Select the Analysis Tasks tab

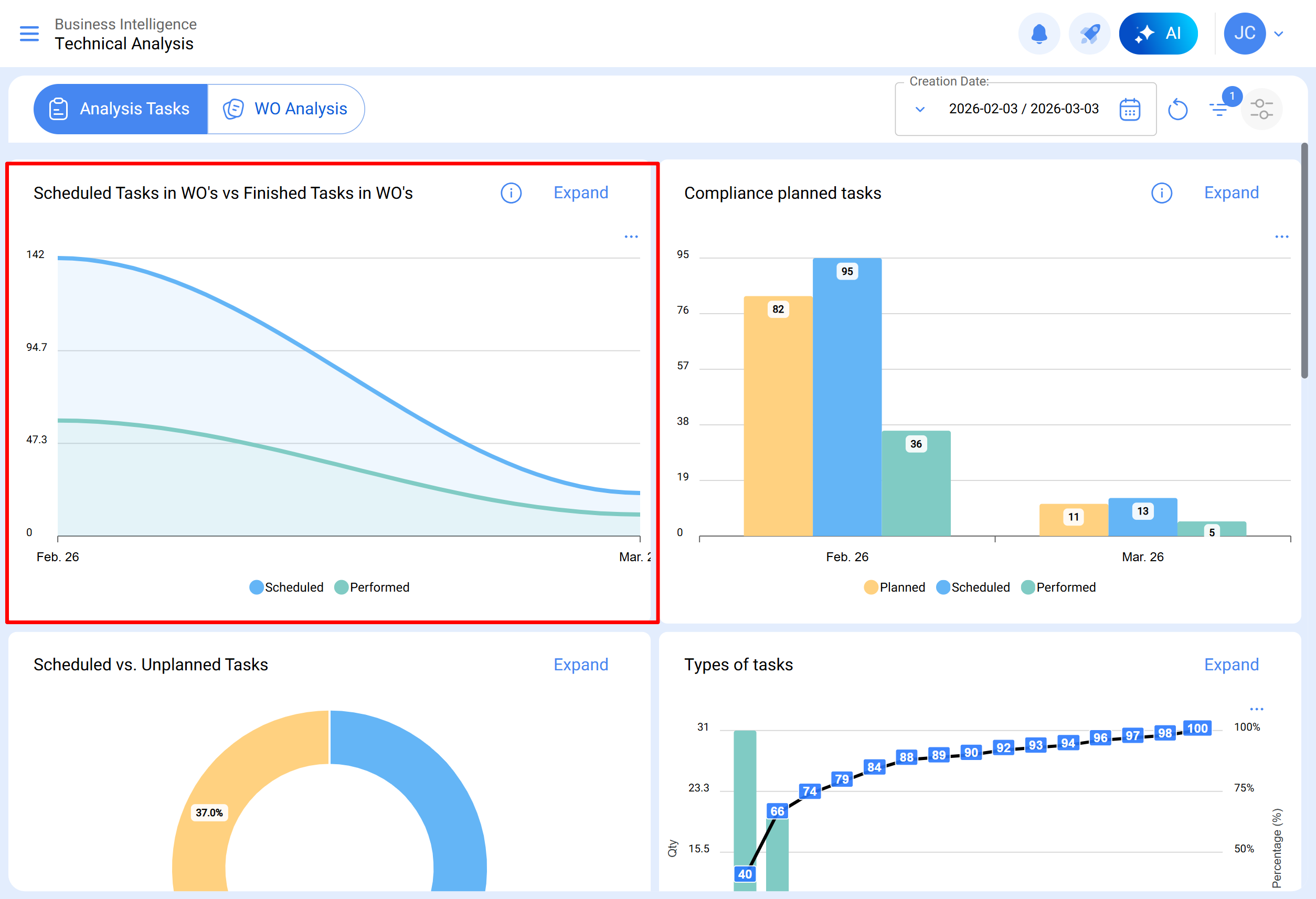(x=120, y=109)
